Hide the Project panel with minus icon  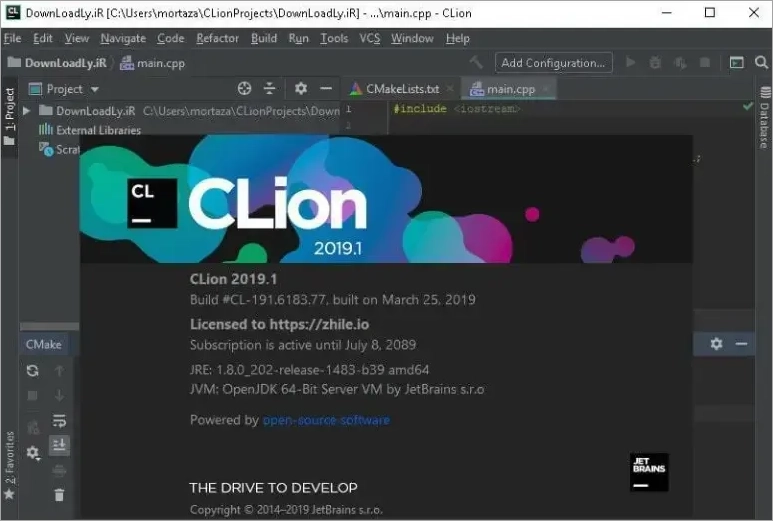326,88
